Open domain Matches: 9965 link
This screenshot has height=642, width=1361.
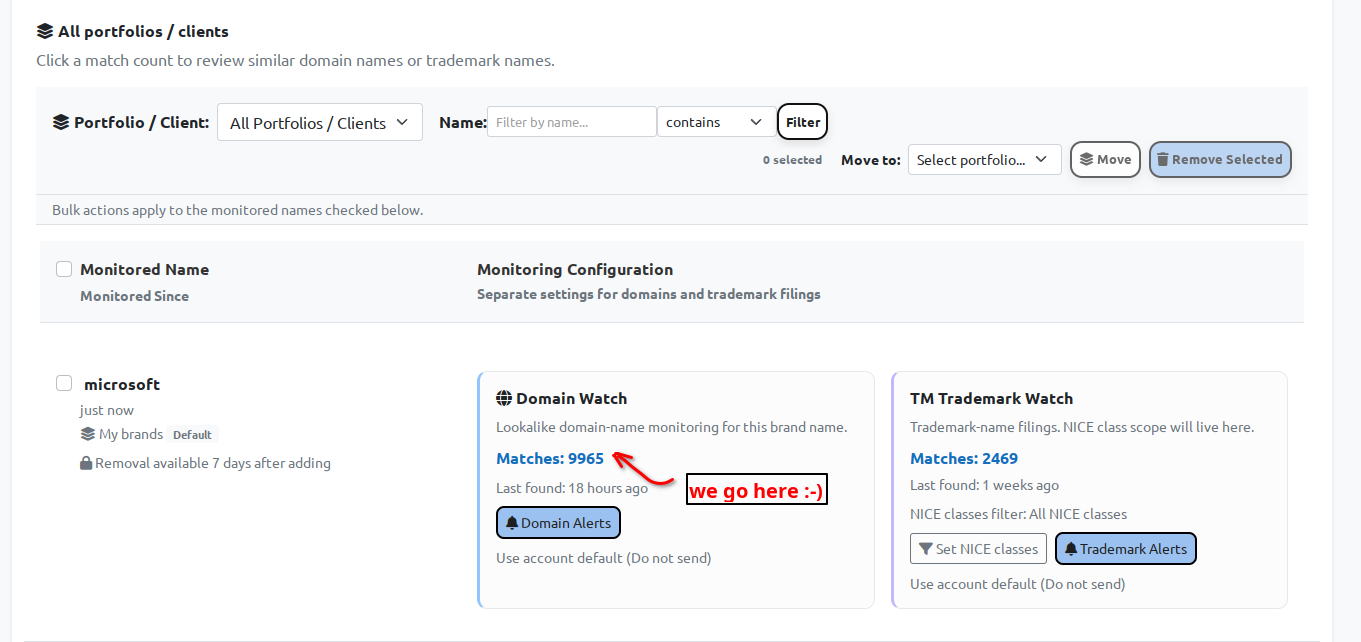(550, 459)
